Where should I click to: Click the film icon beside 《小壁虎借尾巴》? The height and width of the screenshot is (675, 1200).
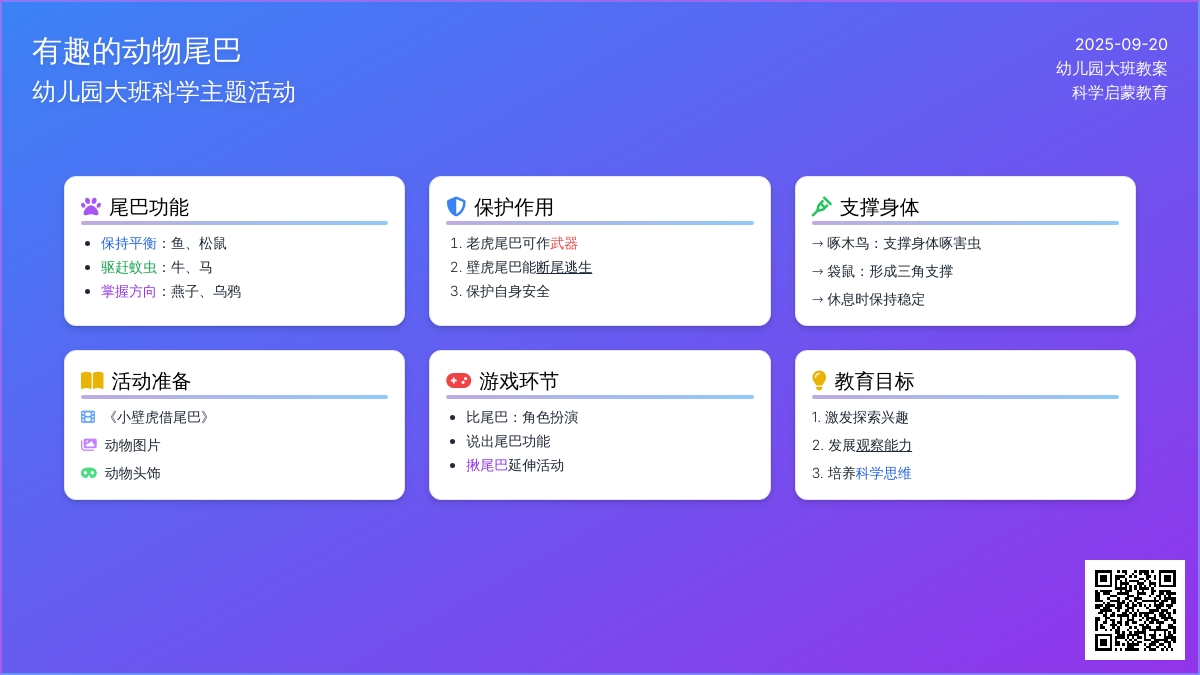point(88,417)
